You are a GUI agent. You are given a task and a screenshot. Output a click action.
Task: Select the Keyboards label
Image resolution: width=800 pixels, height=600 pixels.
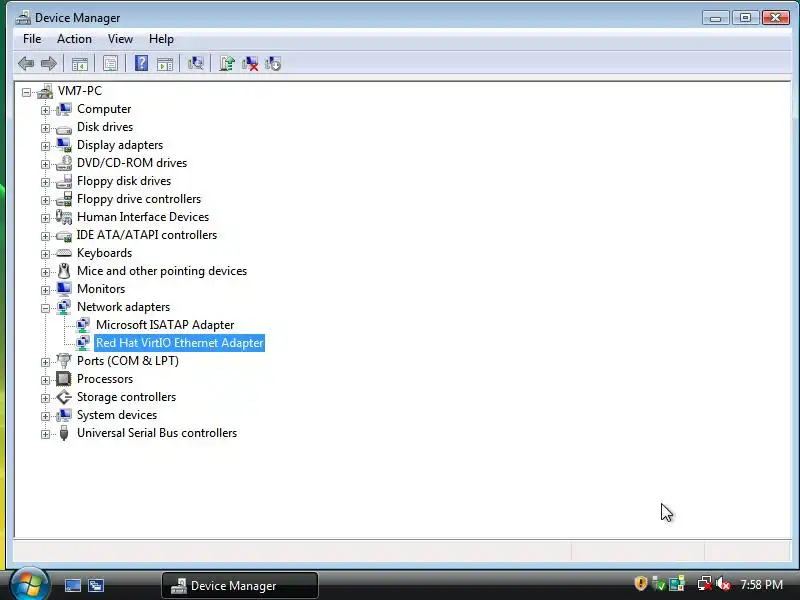[x=105, y=253]
